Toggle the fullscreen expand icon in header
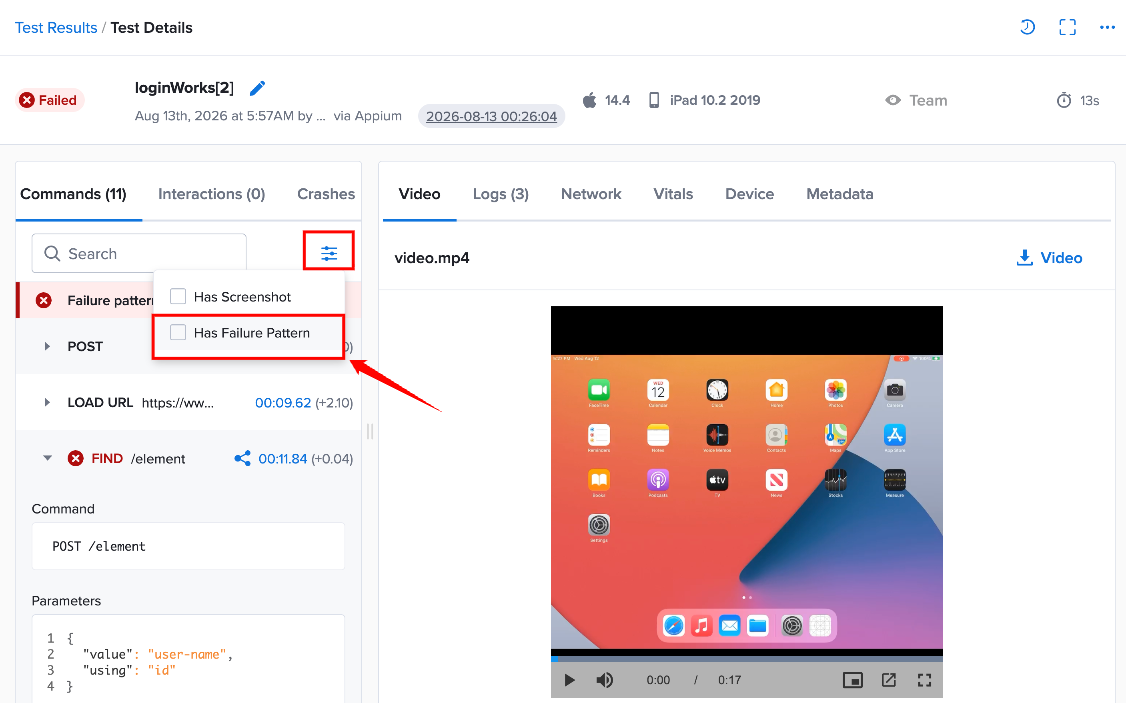 click(1068, 27)
